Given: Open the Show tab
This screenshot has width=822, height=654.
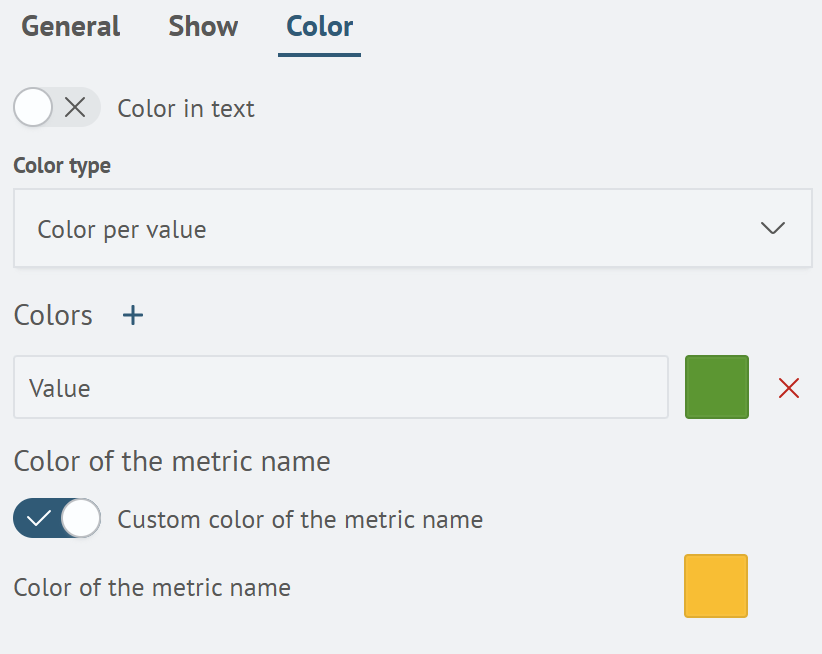Looking at the screenshot, I should [x=203, y=27].
